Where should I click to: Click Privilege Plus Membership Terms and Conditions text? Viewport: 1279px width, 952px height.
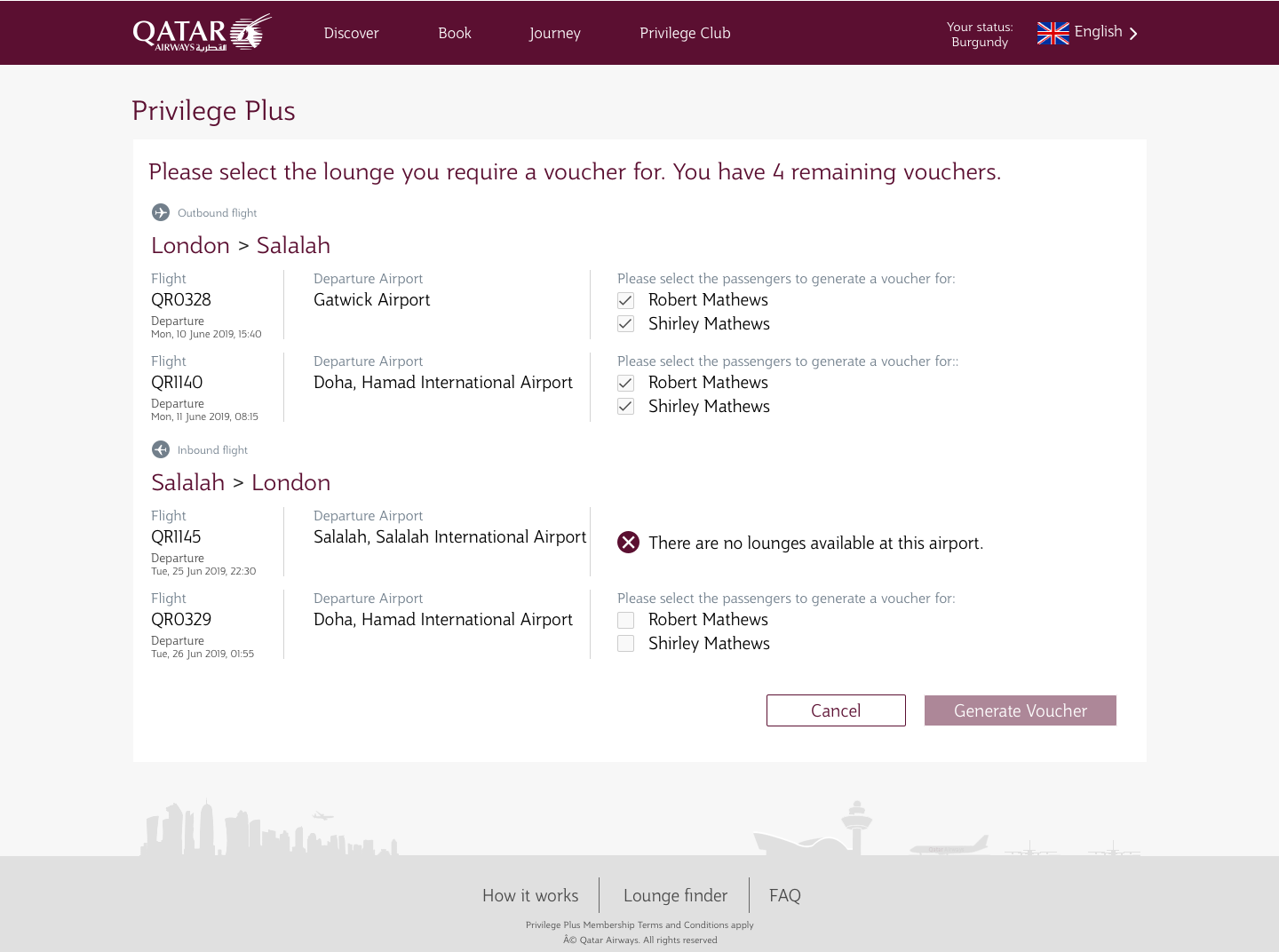coord(639,924)
